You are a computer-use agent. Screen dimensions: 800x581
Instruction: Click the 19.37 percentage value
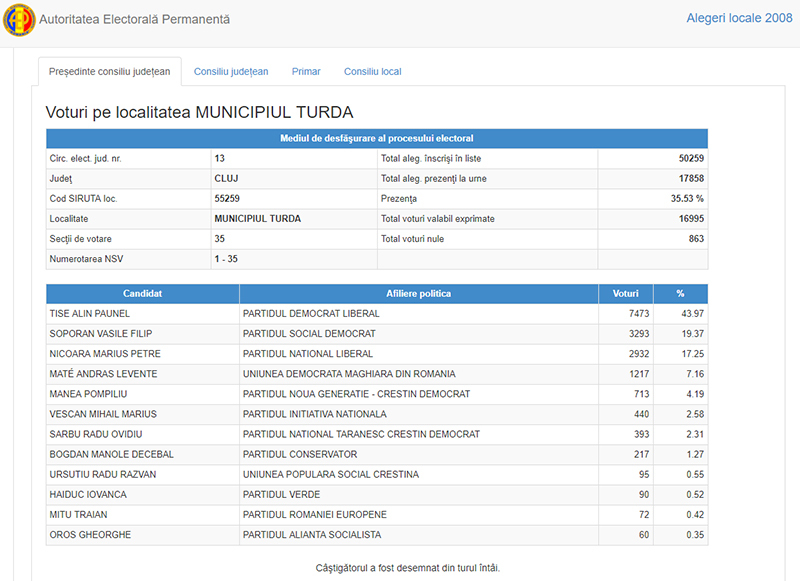(692, 334)
